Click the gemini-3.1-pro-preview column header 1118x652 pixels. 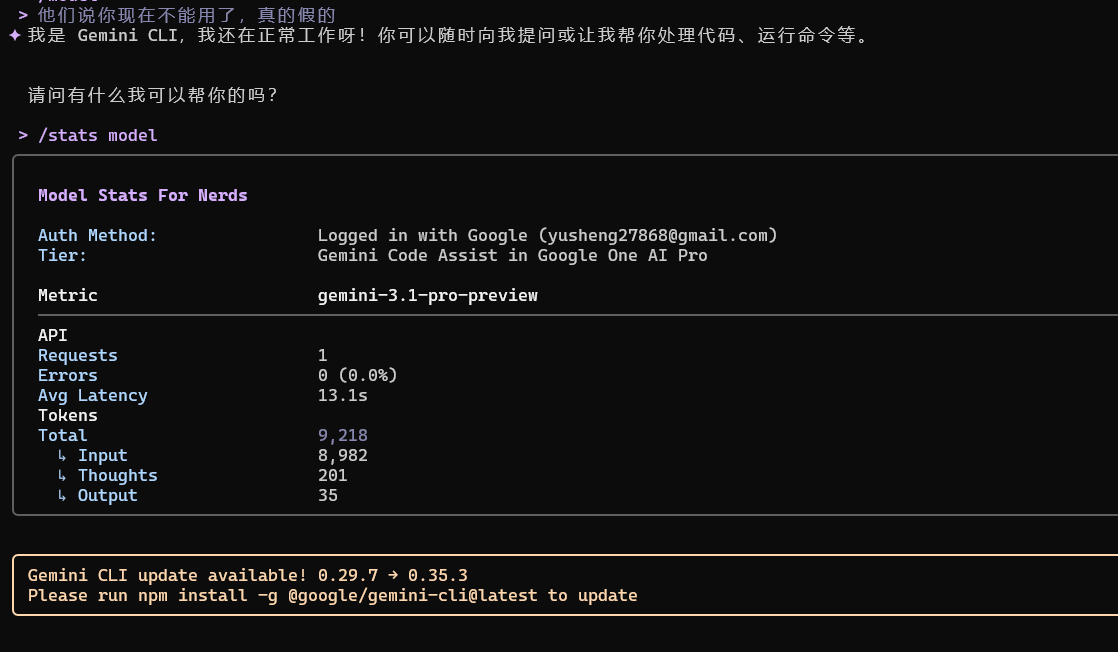pos(428,295)
